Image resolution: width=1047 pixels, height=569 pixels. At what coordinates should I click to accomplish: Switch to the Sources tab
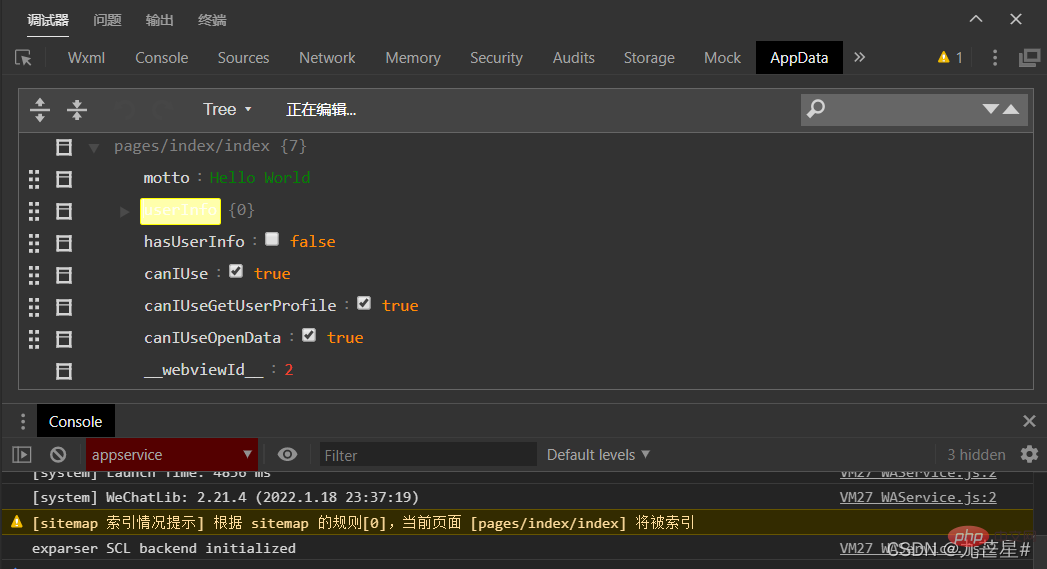pos(243,58)
